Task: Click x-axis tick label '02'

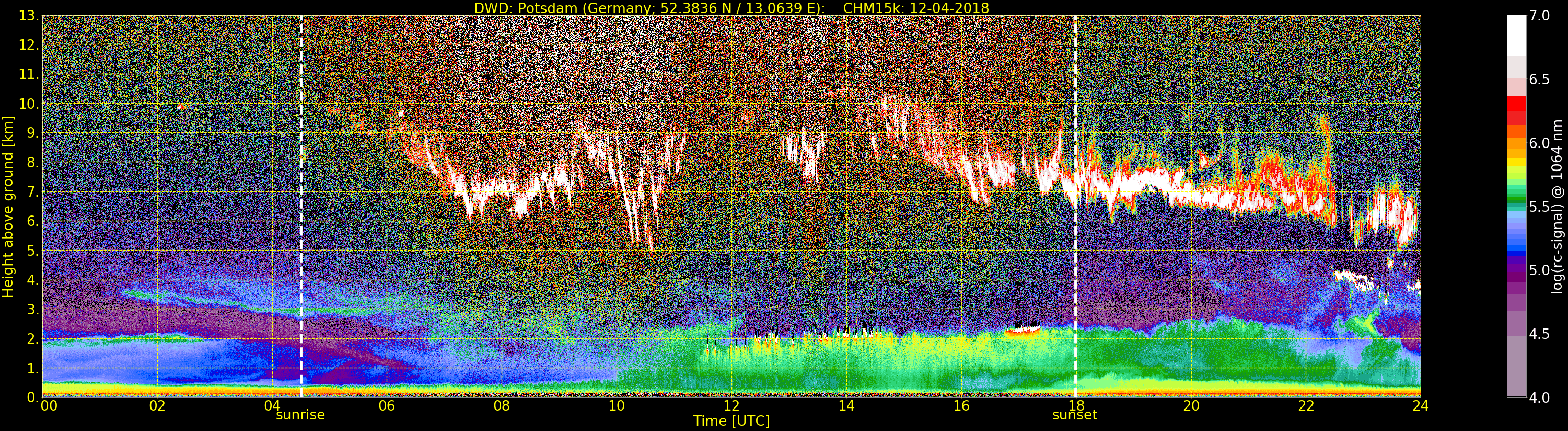Action: (157, 406)
